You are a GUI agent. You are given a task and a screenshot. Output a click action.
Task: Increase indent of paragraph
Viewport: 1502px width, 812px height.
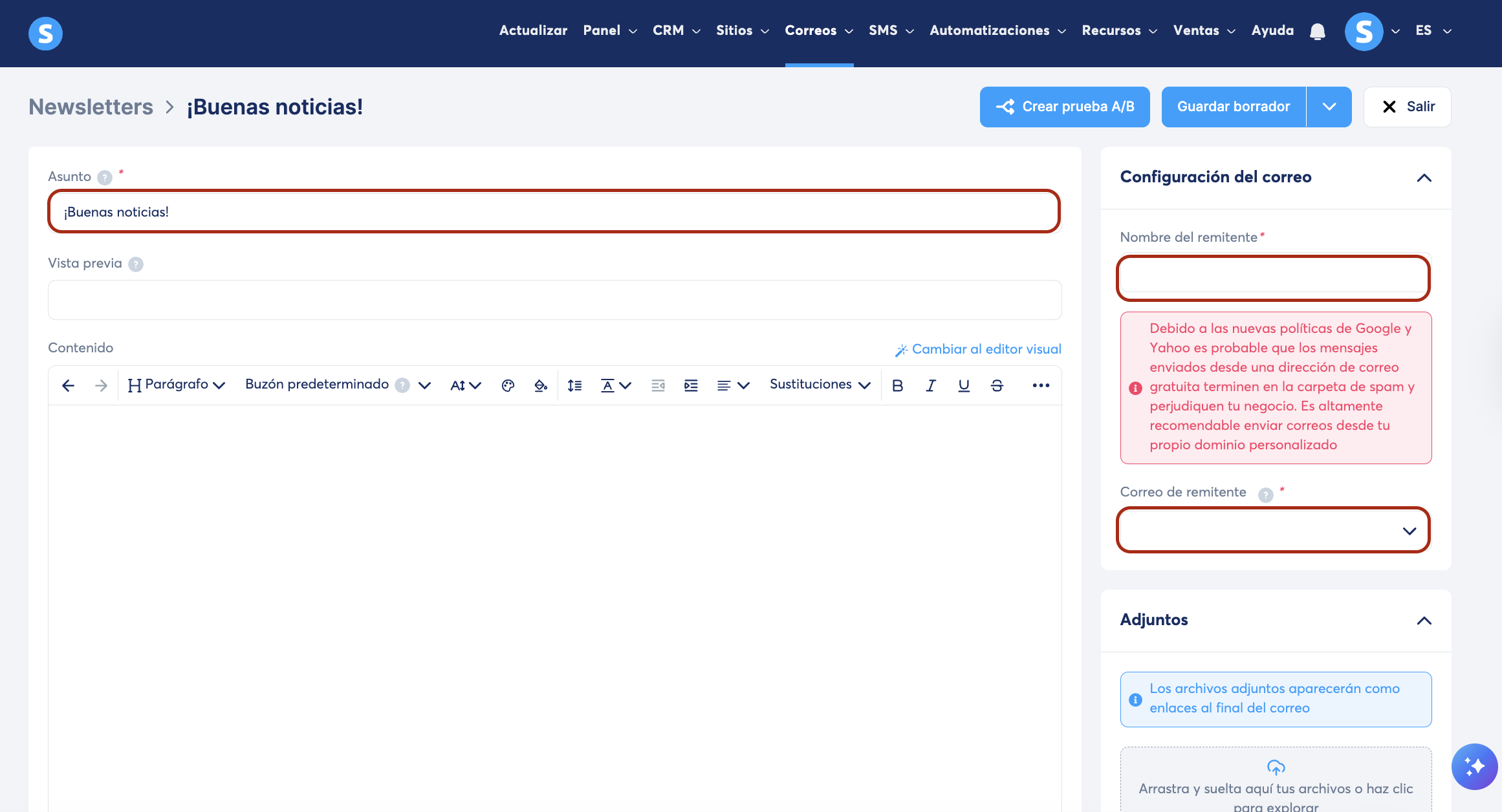tap(691, 385)
